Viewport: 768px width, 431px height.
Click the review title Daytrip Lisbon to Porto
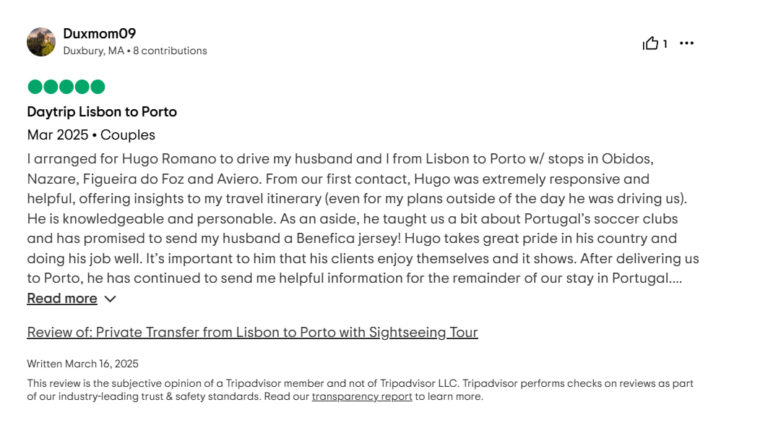coord(102,112)
